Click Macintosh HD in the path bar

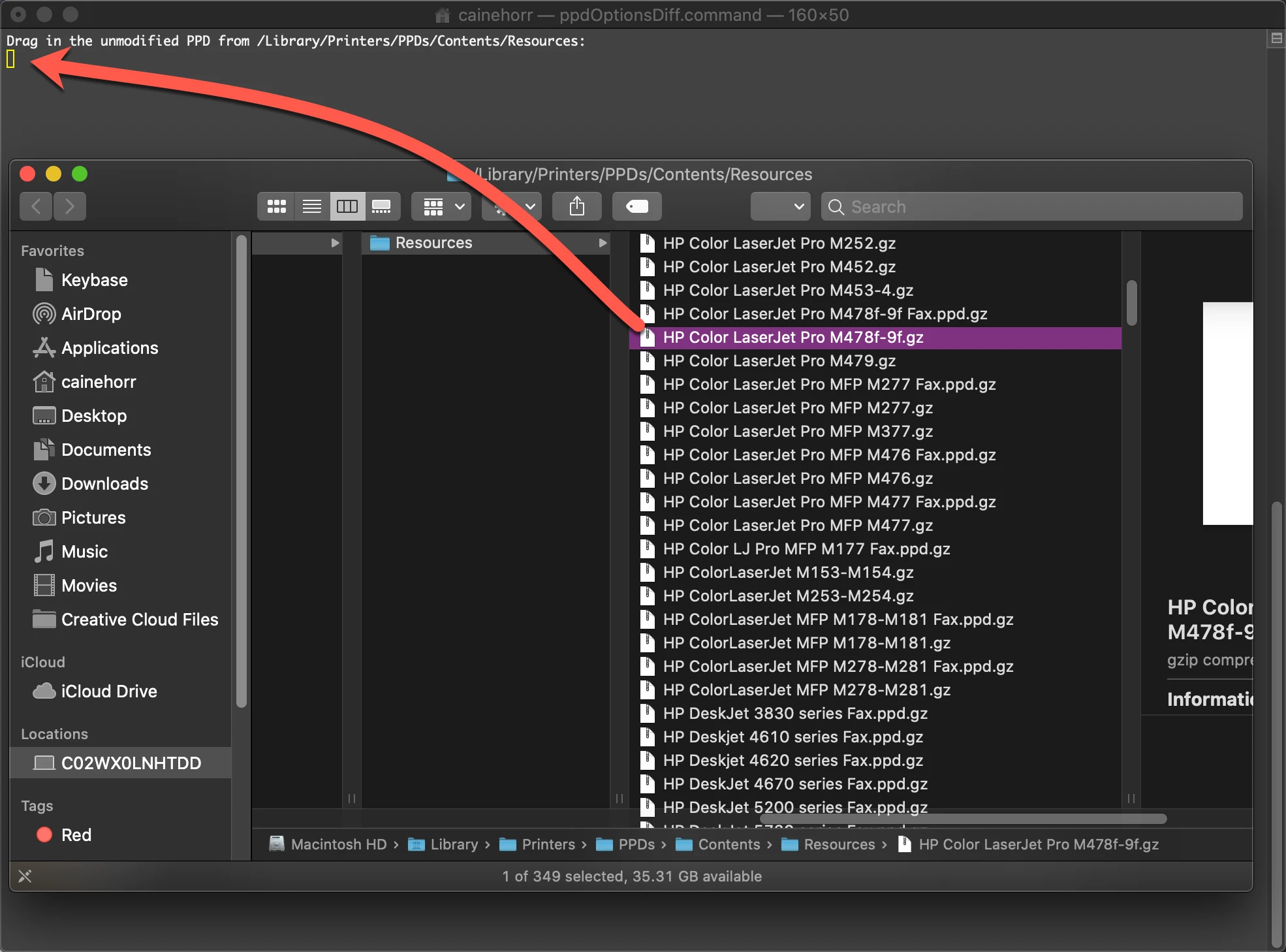coord(328,844)
